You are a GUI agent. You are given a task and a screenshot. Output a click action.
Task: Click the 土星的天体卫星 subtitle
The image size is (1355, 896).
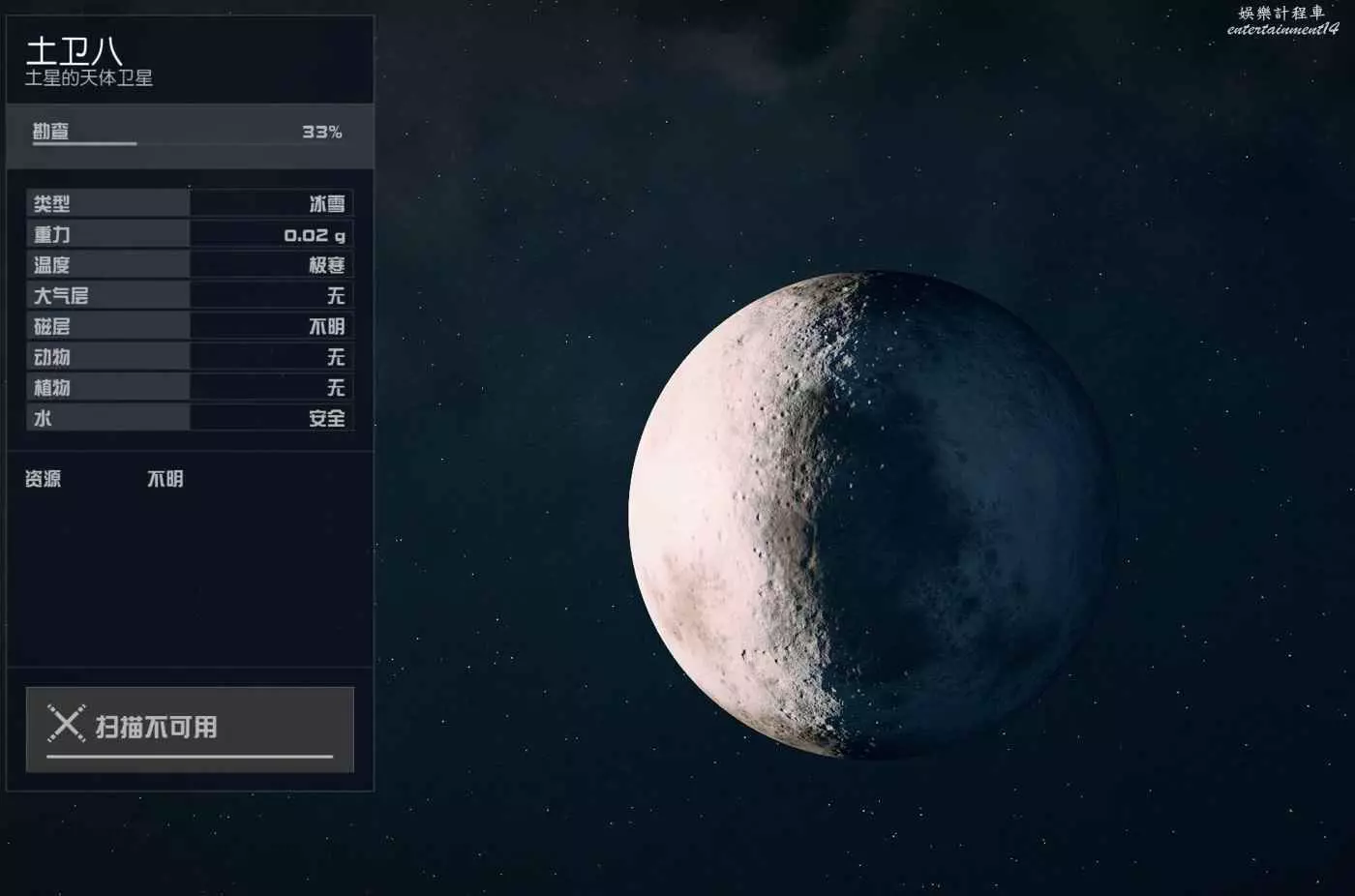89,78
